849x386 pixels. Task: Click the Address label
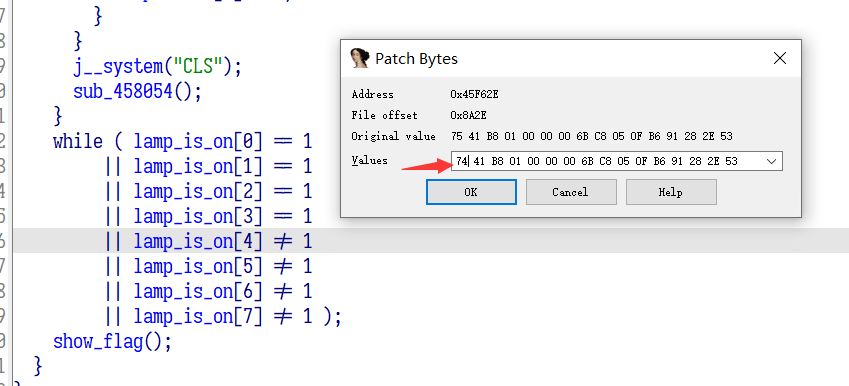tap(373, 94)
